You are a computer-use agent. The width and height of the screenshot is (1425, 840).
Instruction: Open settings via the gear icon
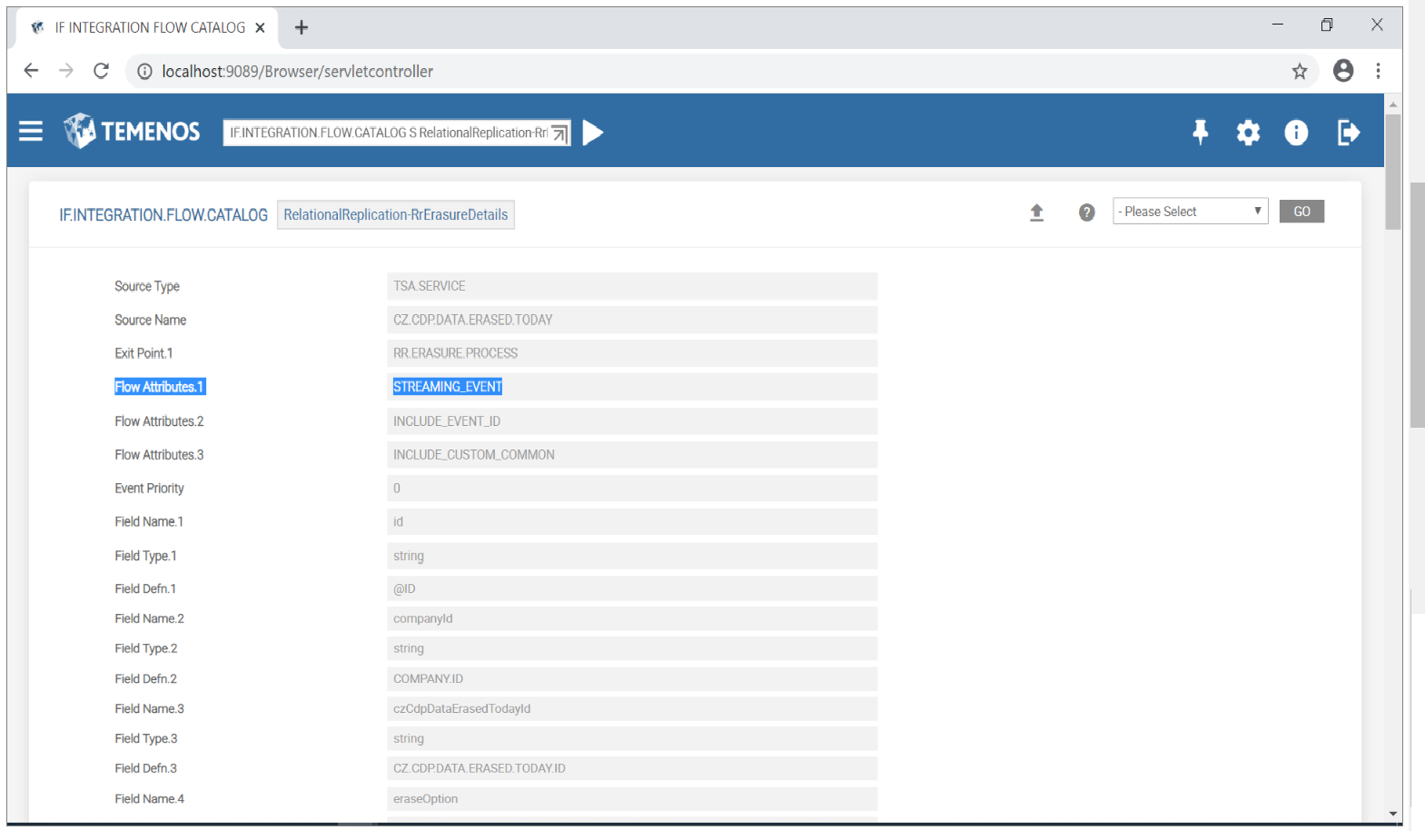(1248, 133)
